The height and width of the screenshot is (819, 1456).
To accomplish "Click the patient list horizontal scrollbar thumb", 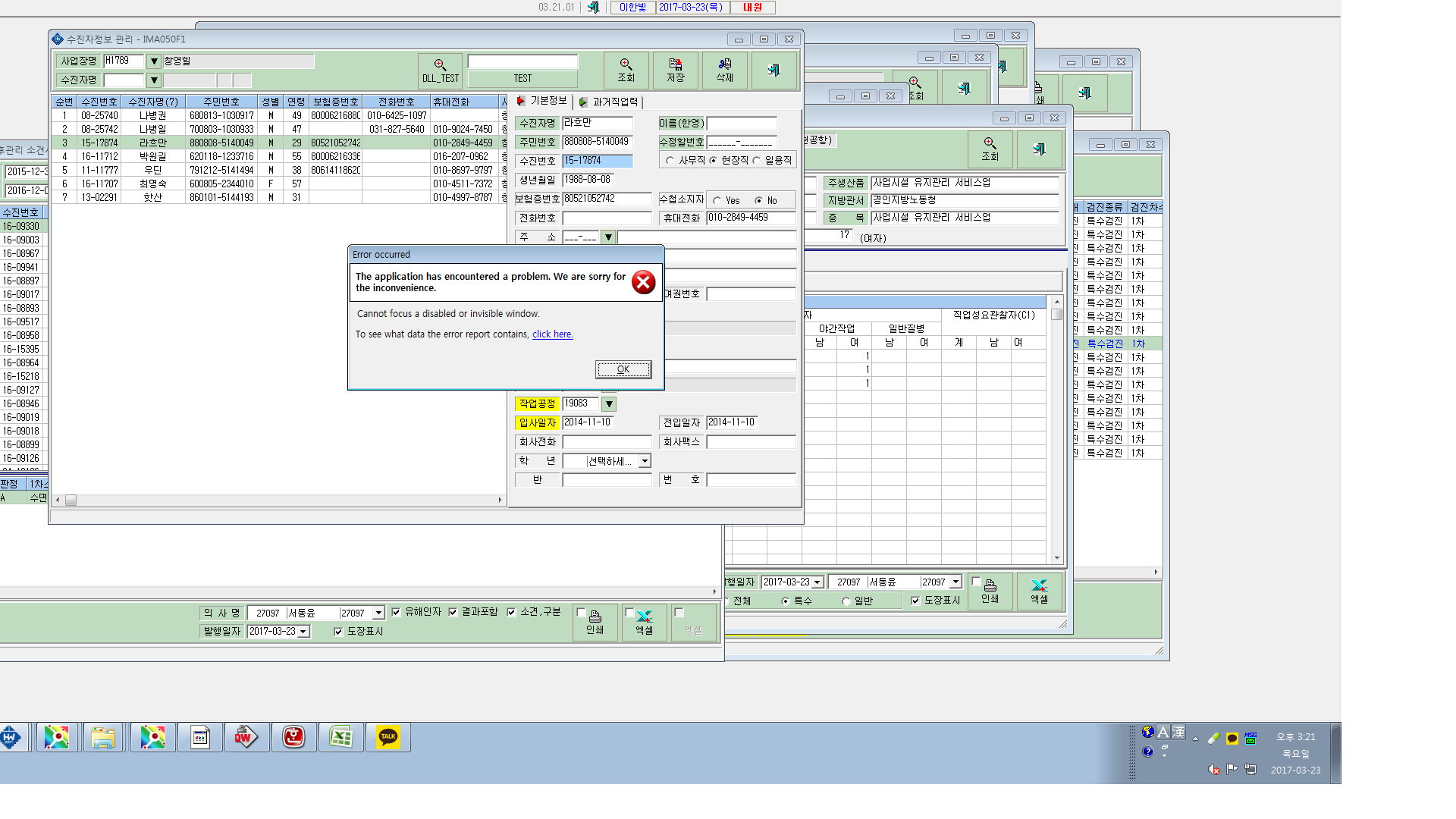I will tap(71, 500).
